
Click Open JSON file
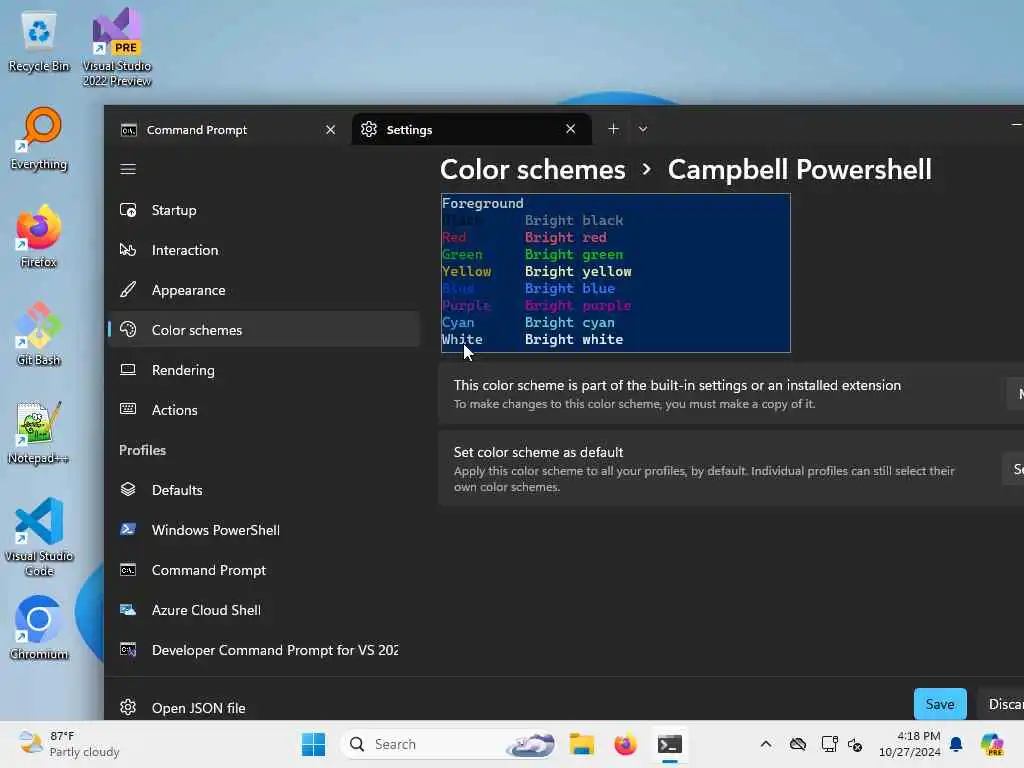(x=264, y=708)
